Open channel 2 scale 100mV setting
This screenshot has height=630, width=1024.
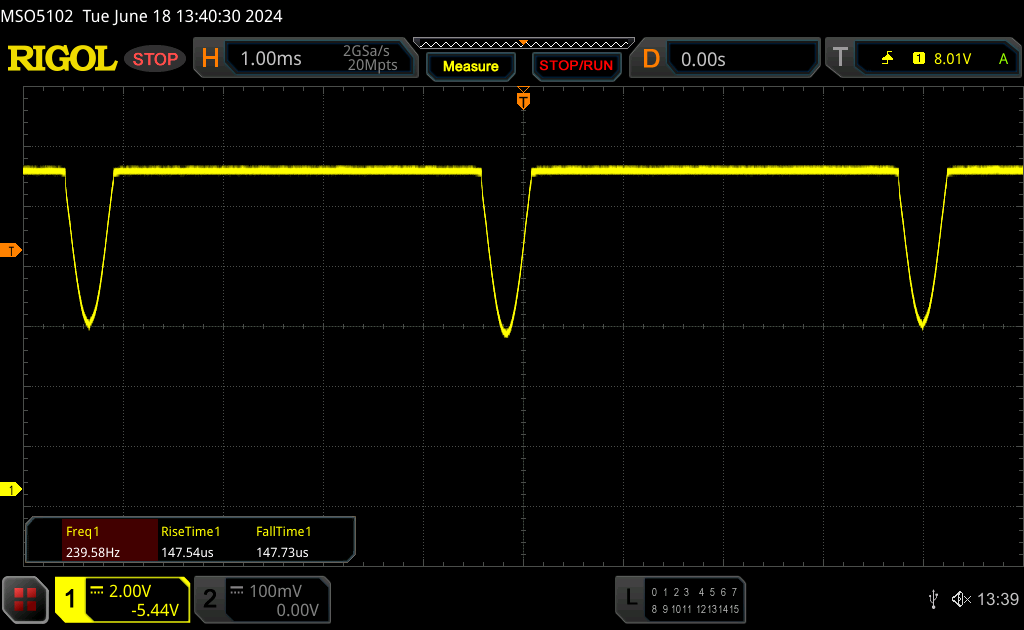pyautogui.click(x=276, y=591)
